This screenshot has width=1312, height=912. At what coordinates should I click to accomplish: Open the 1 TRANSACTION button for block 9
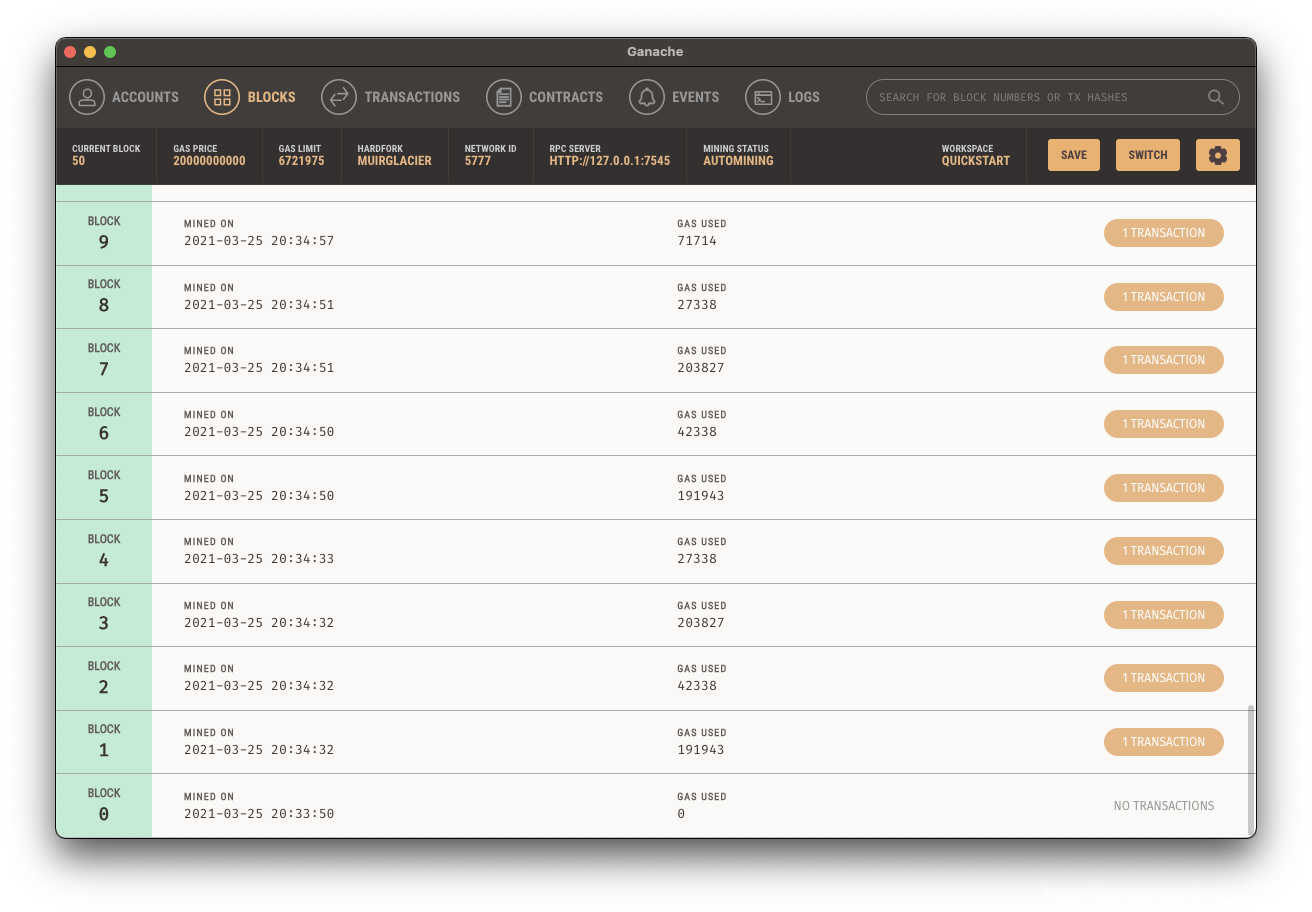pyautogui.click(x=1164, y=233)
